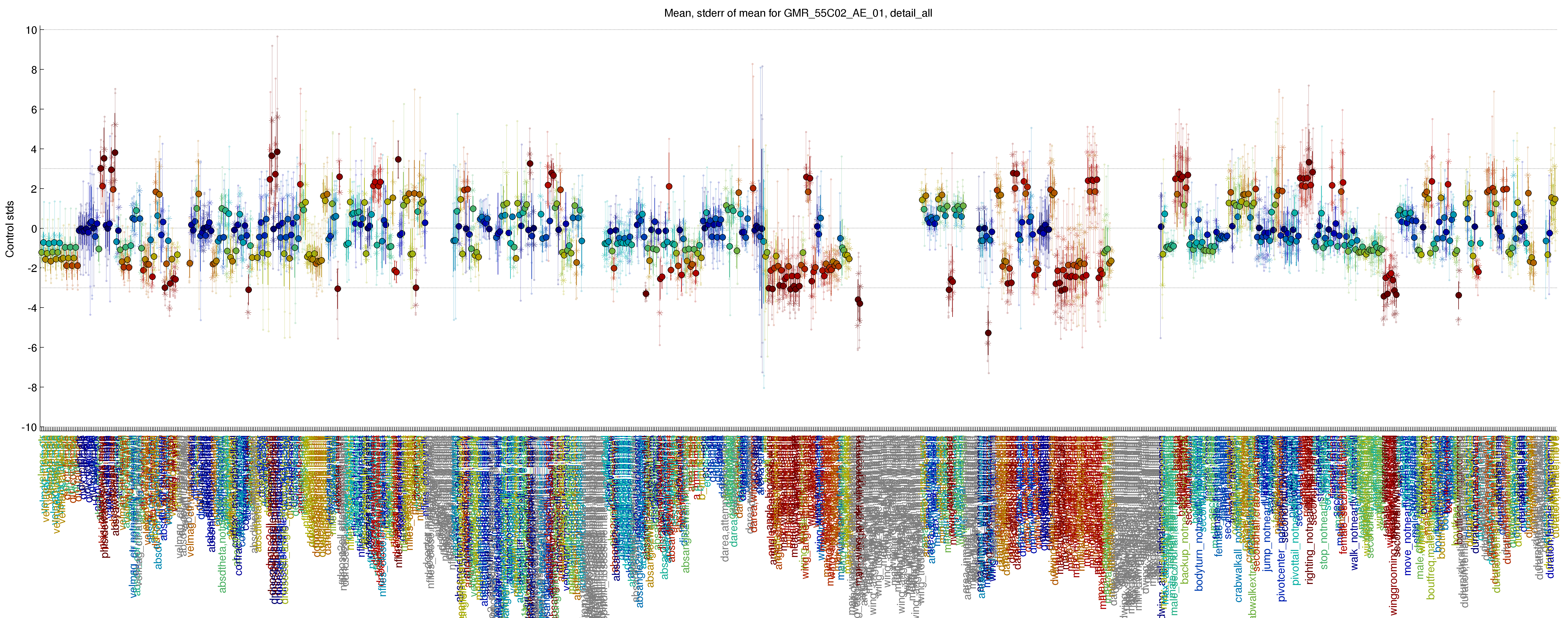Click the y-axis tick label 0

pyautogui.click(x=34, y=229)
